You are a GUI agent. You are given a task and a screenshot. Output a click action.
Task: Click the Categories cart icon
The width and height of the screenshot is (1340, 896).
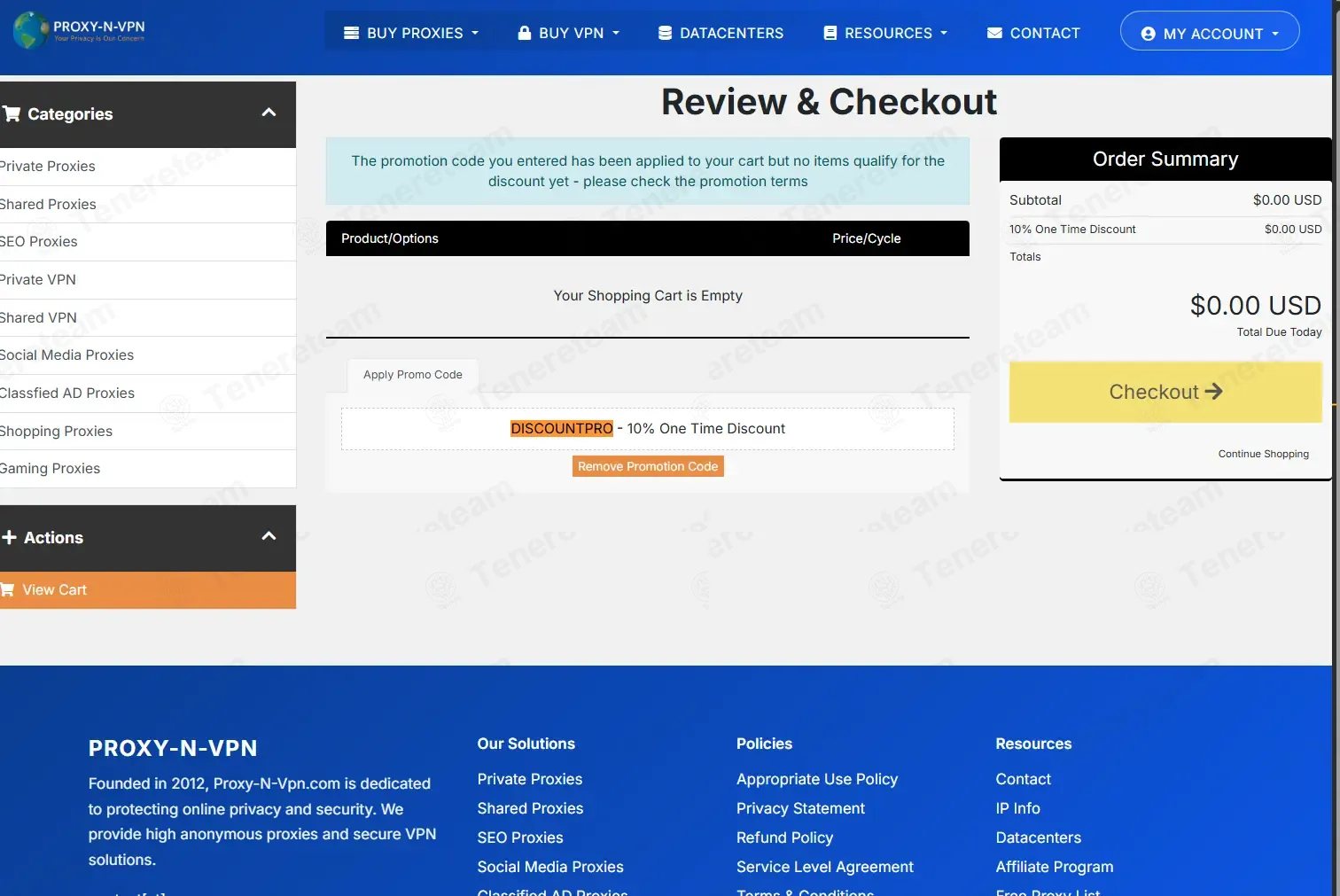pos(12,113)
